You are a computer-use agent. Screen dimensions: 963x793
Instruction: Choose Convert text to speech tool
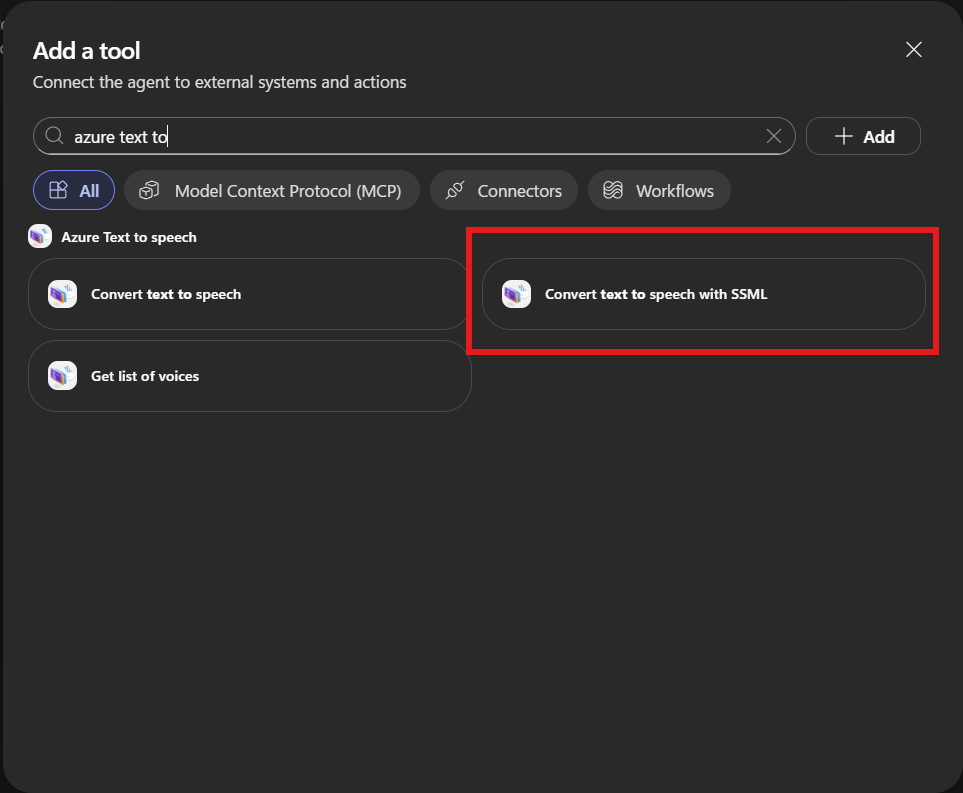pos(249,294)
